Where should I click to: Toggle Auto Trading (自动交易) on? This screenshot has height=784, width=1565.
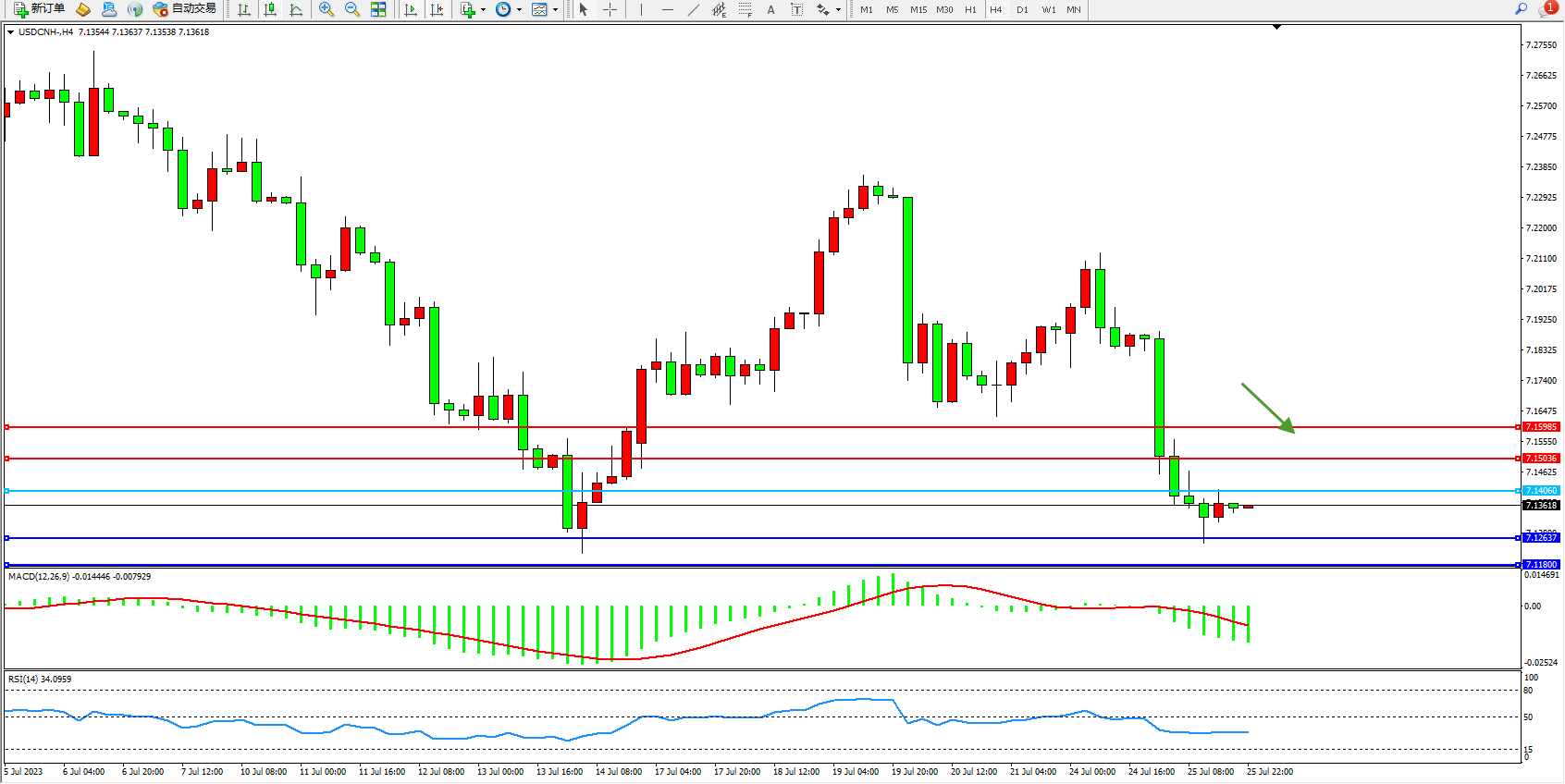184,9
